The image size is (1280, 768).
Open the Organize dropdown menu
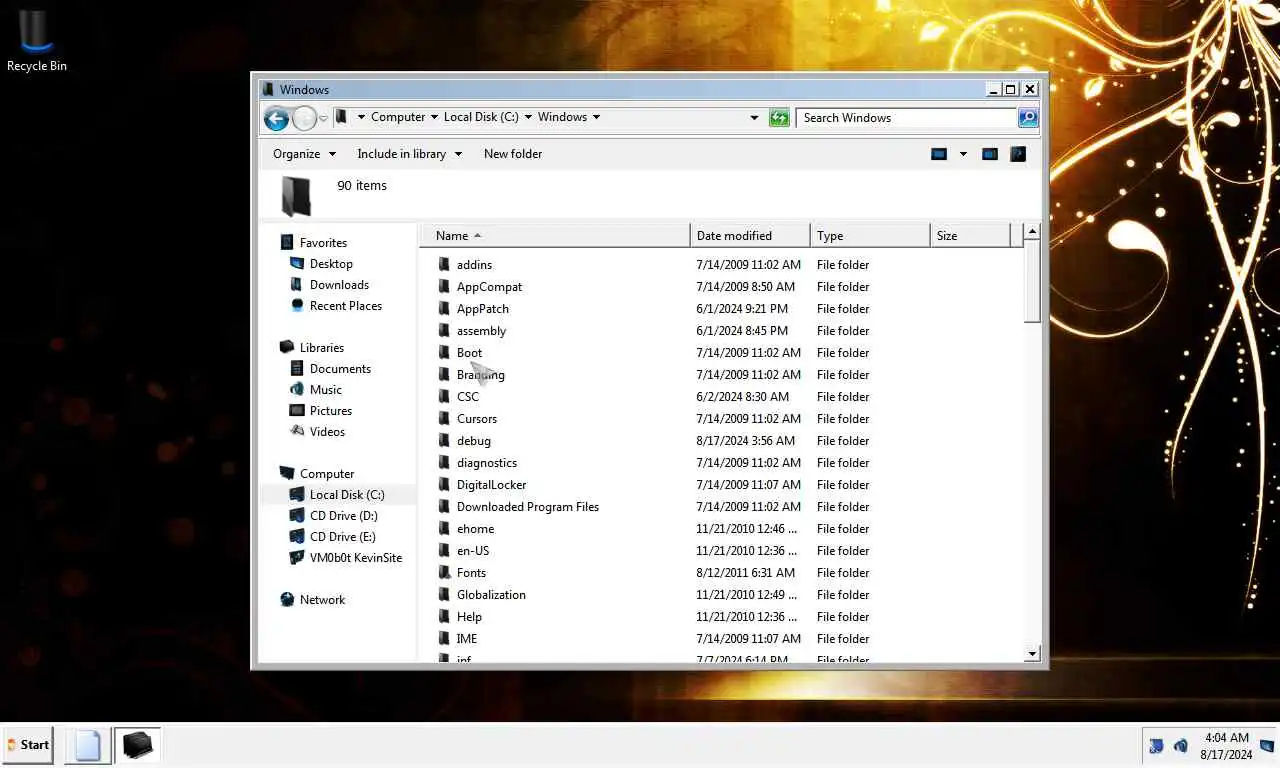(304, 154)
